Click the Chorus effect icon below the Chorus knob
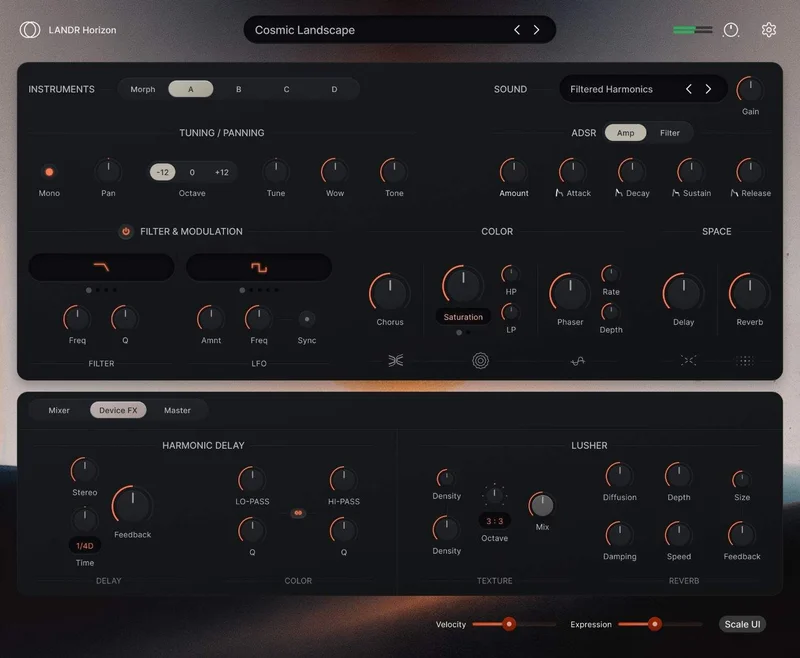800x658 pixels. pos(395,361)
